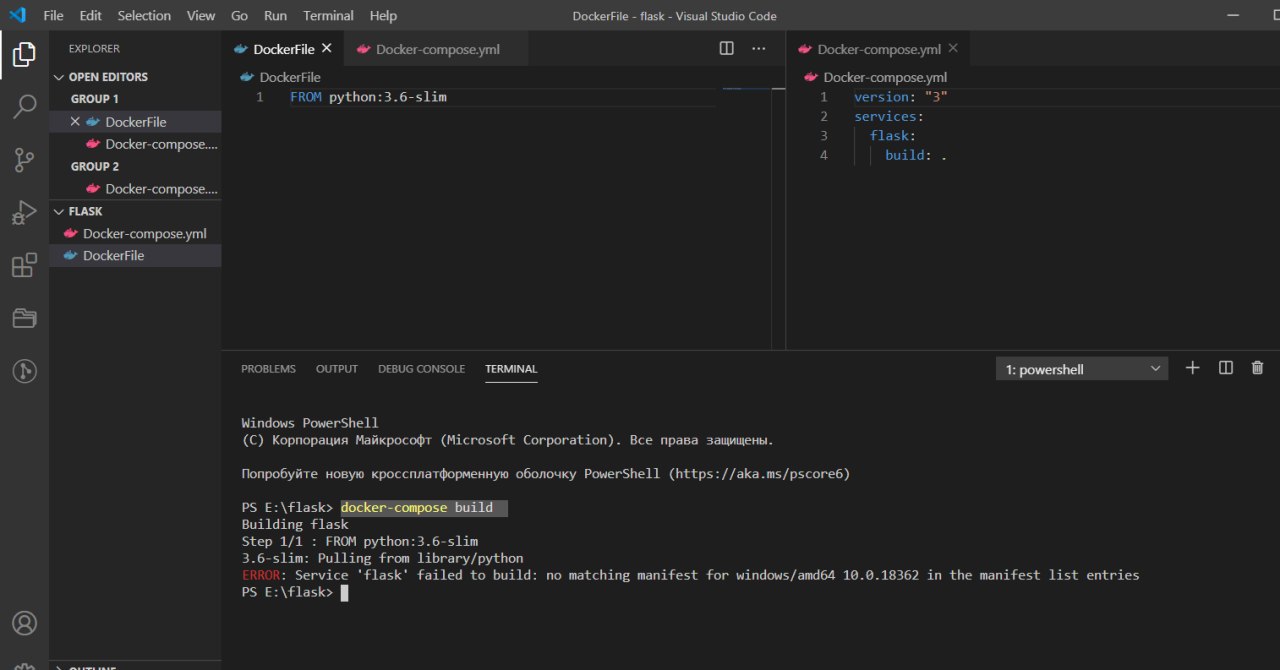
Task: Kill the terminal with the trash icon
Action: tap(1258, 368)
